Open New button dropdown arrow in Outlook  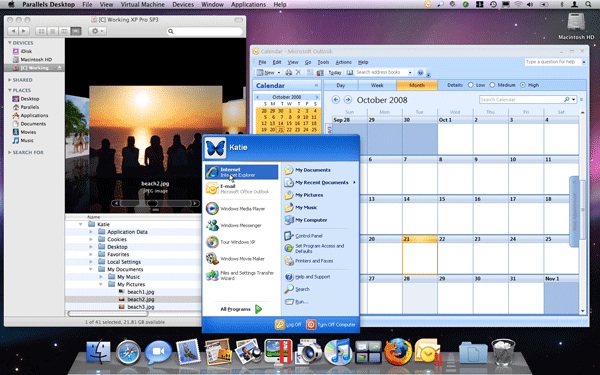[x=279, y=72]
